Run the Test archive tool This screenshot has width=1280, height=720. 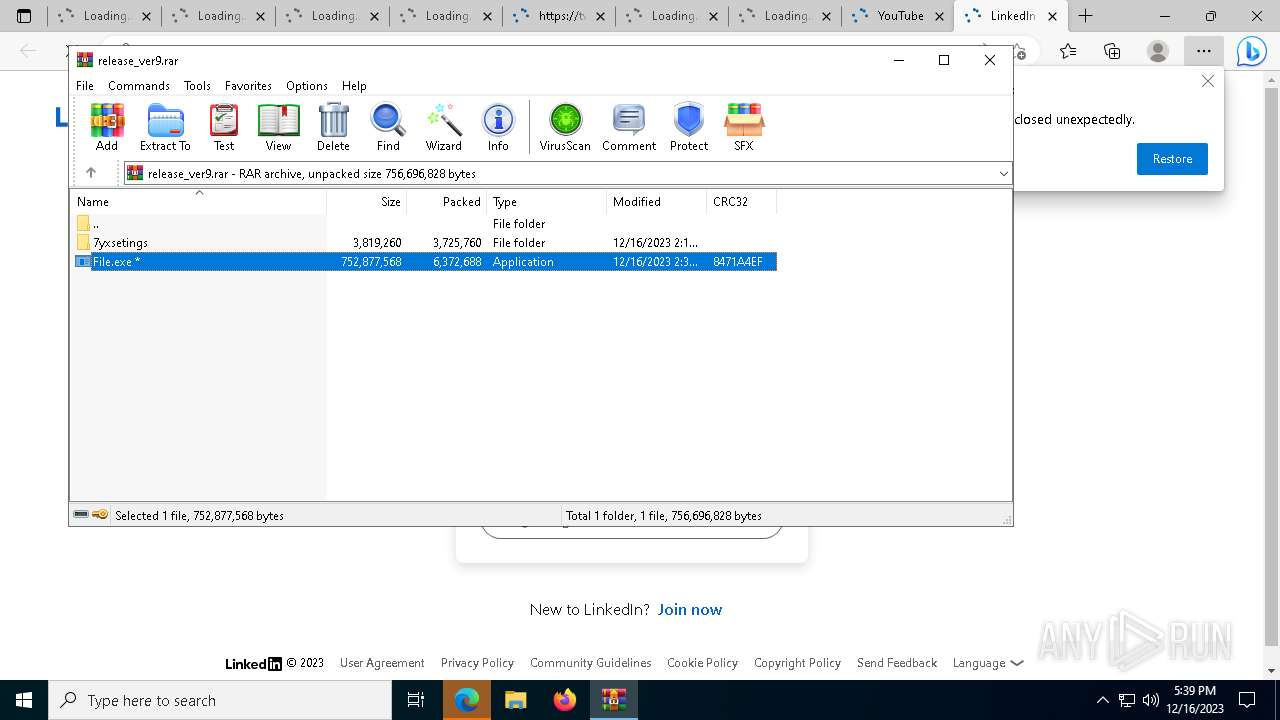coord(224,127)
